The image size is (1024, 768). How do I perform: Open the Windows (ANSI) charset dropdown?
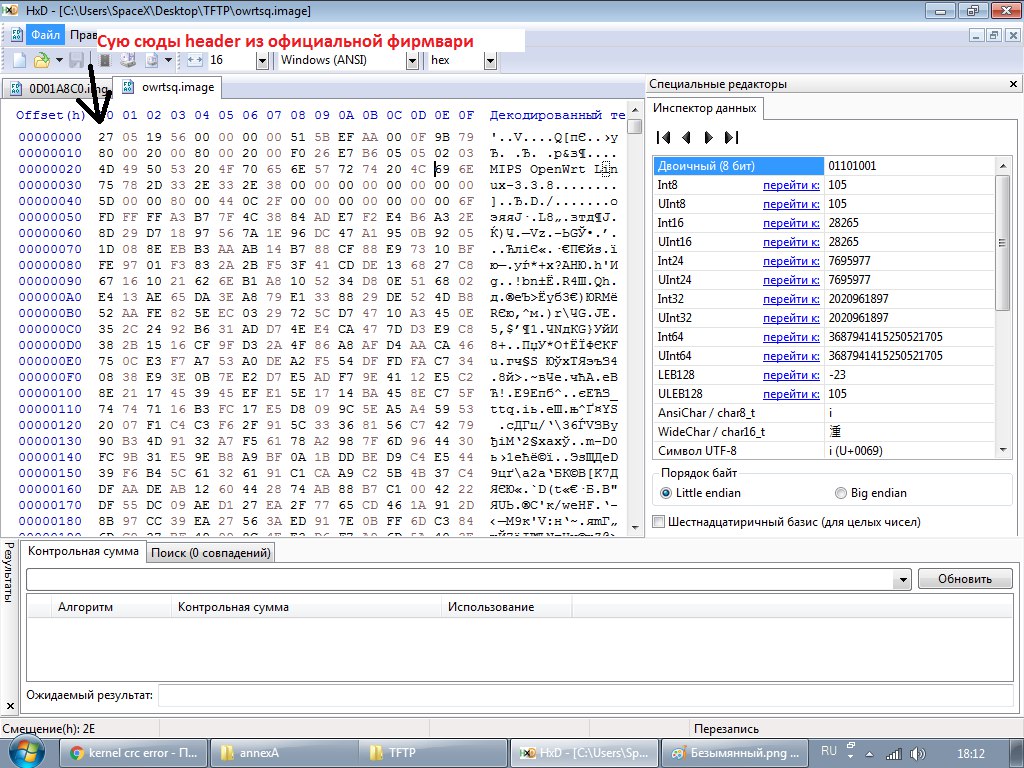pyautogui.click(x=412, y=61)
